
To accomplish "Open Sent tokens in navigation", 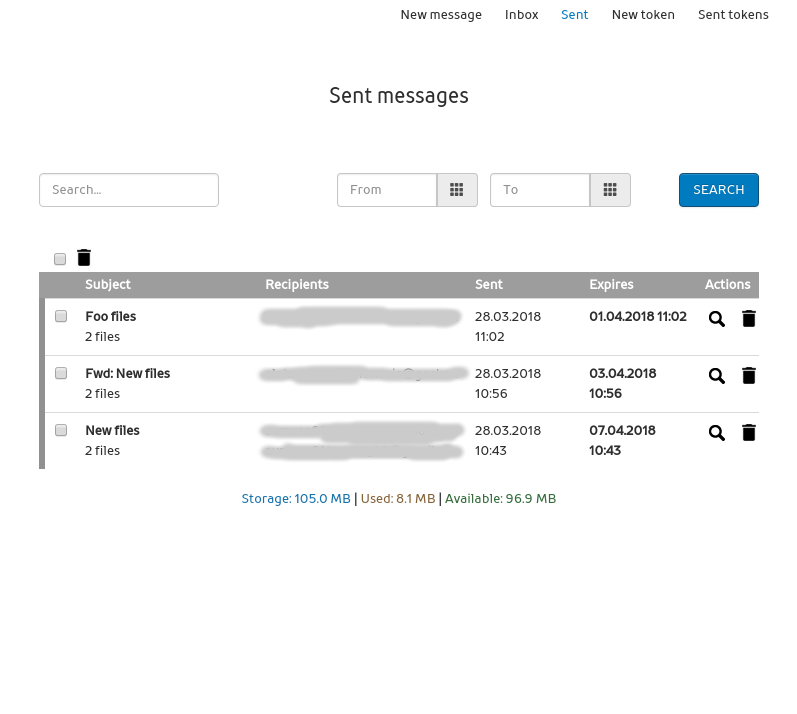I will click(733, 15).
